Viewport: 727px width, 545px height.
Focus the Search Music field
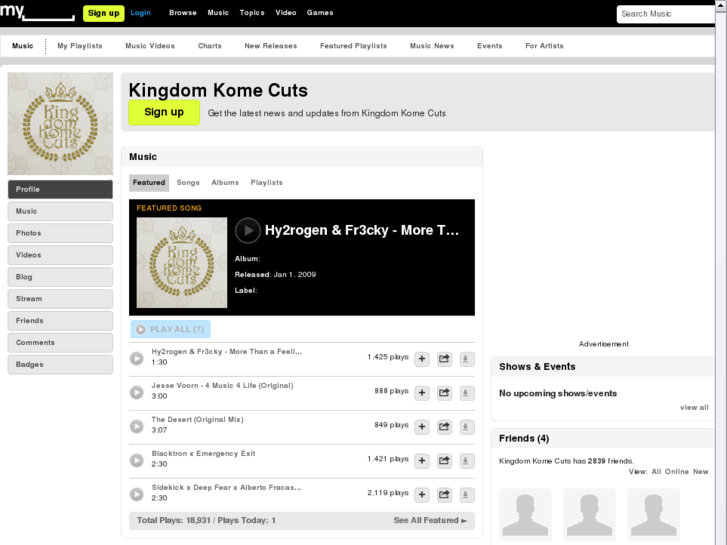(665, 14)
